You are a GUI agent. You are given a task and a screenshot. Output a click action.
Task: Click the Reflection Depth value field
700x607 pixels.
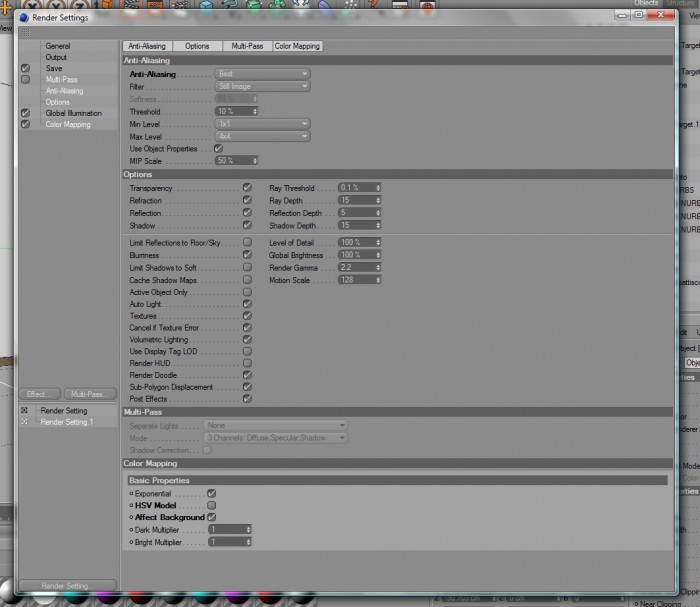[x=357, y=212]
